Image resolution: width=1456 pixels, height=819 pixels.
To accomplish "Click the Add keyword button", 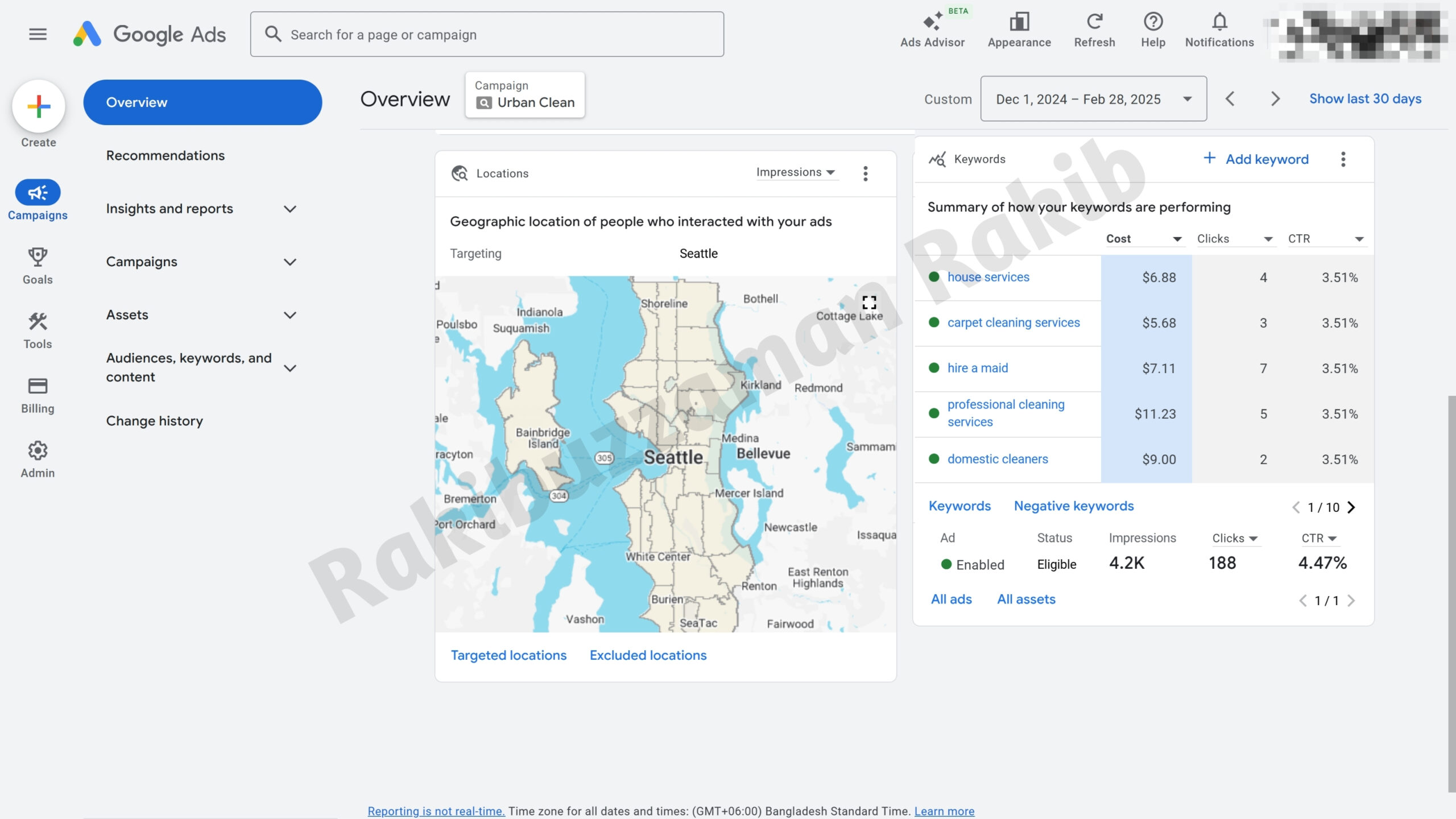I will tap(1256, 159).
